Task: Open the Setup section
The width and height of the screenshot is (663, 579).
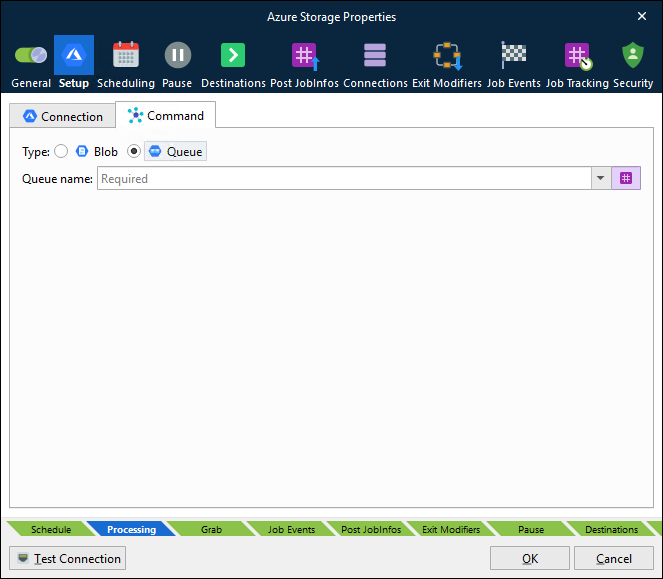Action: pyautogui.click(x=74, y=63)
